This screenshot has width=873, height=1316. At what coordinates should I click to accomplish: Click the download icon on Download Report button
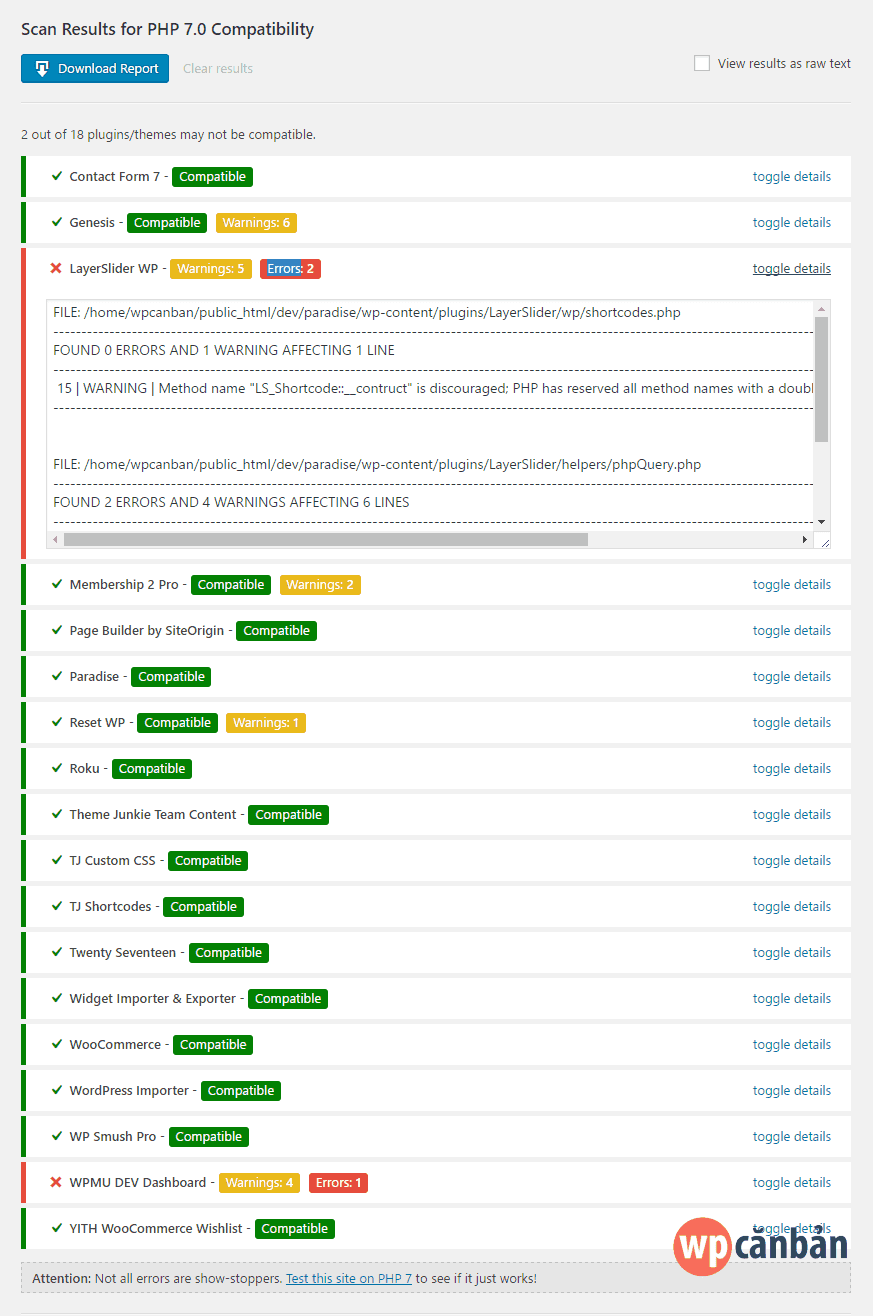coord(41,68)
